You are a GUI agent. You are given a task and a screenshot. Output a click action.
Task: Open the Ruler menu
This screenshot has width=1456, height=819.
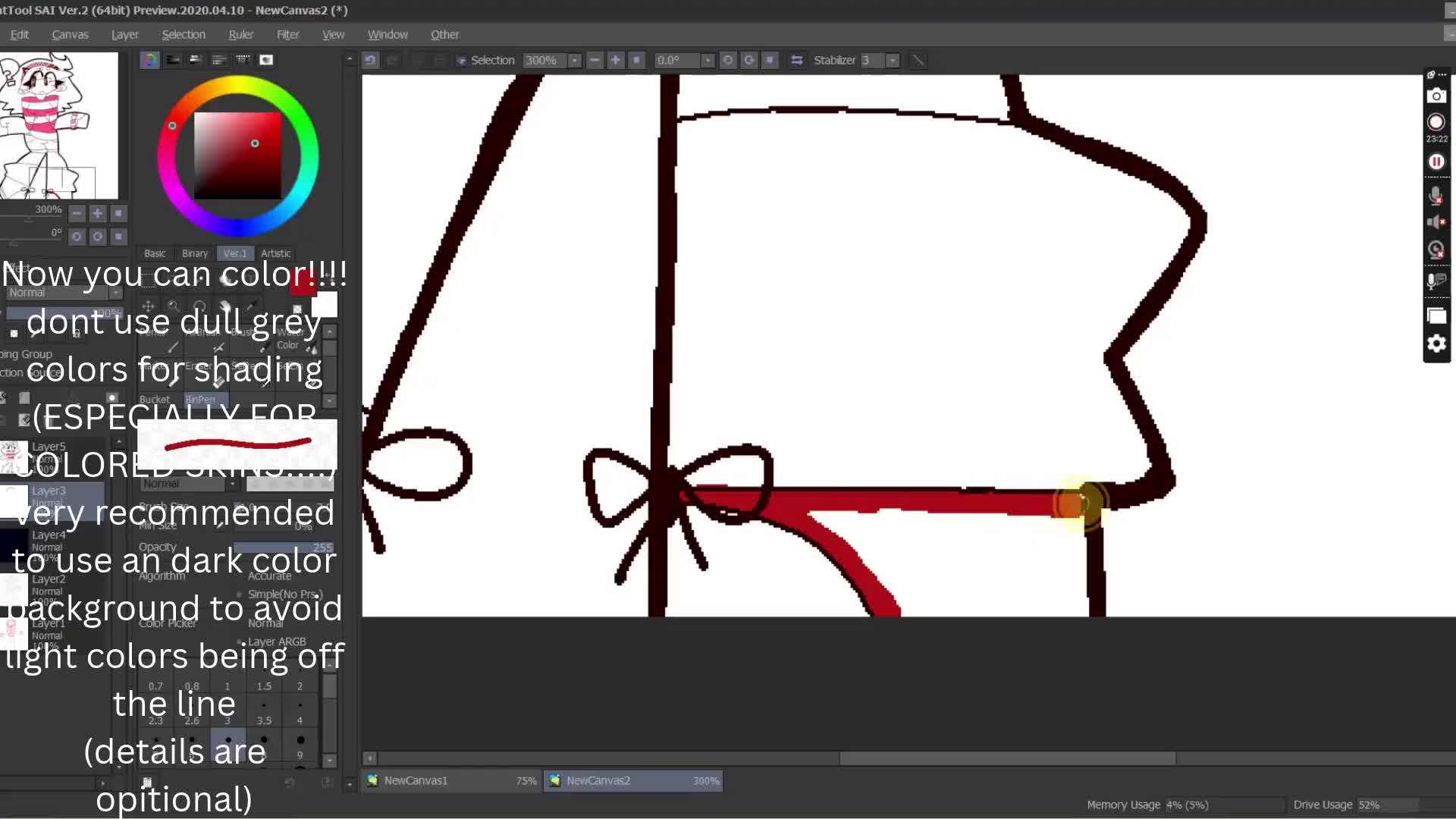(240, 35)
